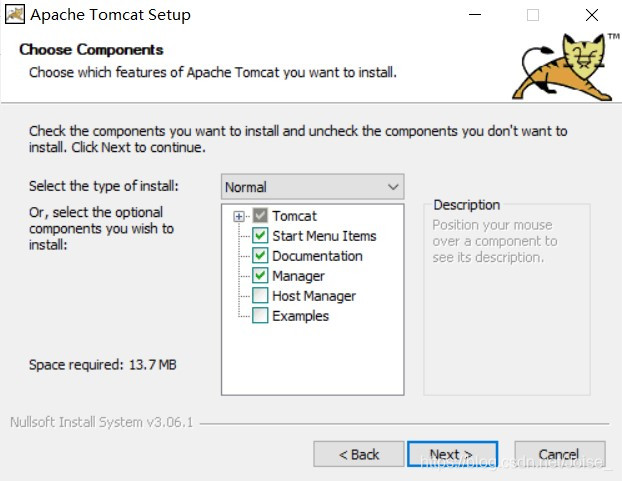This screenshot has height=481, width=622.
Task: Click the Apache Tomcat title bar icon
Action: pos(15,15)
